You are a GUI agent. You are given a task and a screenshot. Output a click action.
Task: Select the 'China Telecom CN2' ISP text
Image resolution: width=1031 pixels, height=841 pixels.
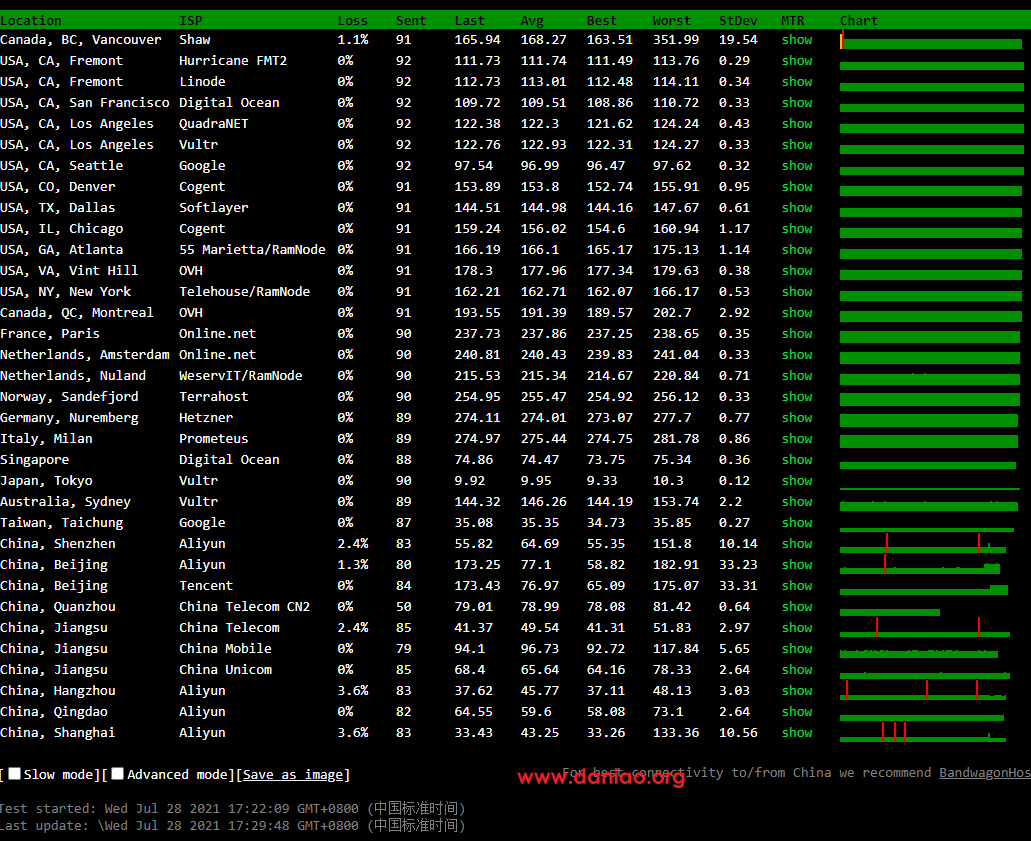tap(245, 607)
